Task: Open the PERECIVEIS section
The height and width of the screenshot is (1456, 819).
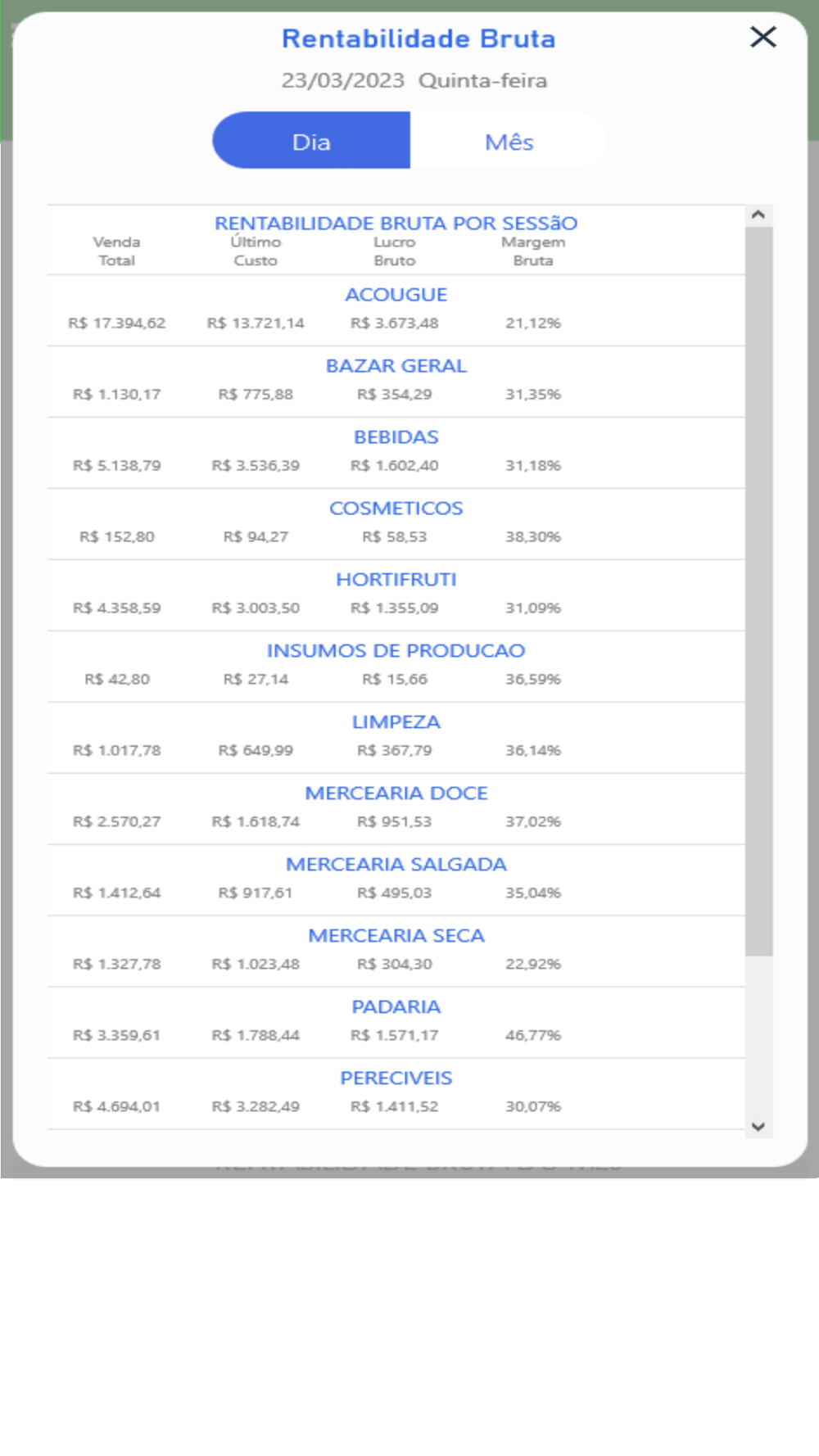Action: pyautogui.click(x=396, y=1078)
